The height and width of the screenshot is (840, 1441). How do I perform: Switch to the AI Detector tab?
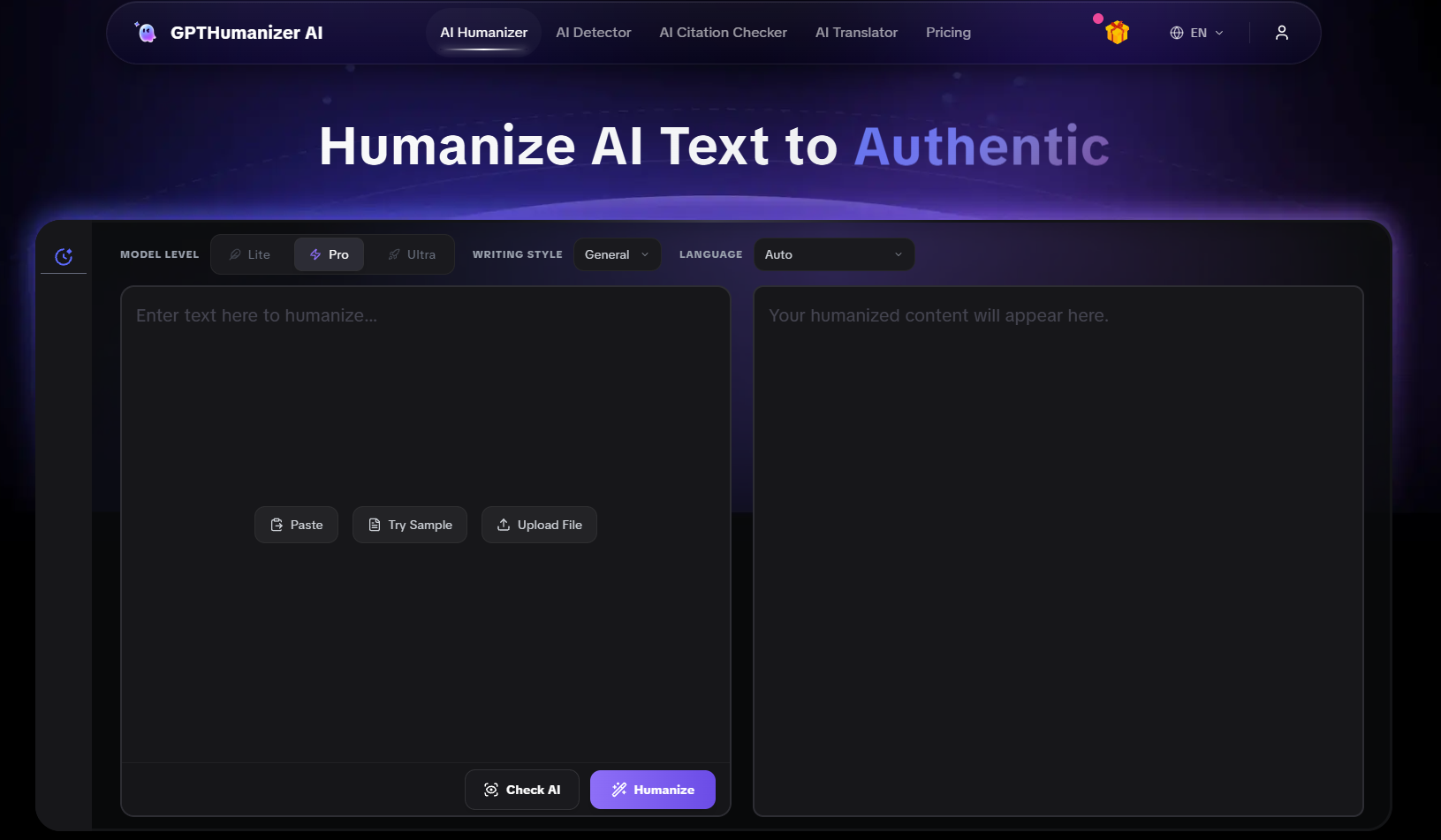[593, 32]
